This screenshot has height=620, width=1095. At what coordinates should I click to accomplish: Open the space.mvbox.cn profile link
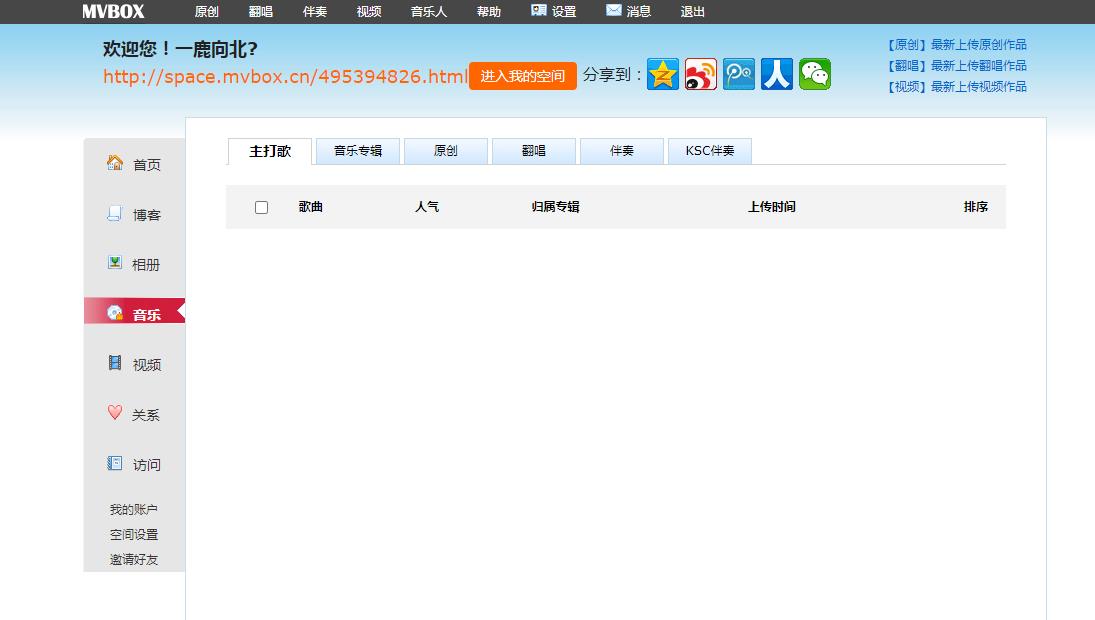tap(285, 76)
